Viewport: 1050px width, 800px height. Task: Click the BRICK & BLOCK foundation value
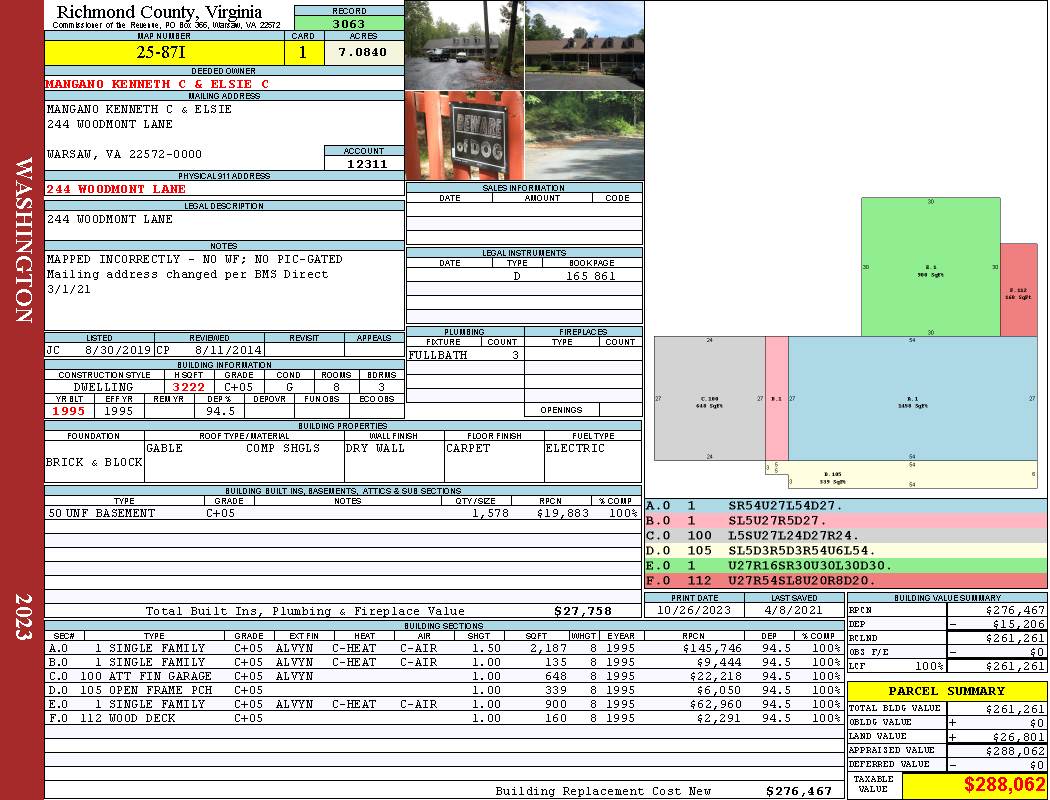[x=94, y=463]
